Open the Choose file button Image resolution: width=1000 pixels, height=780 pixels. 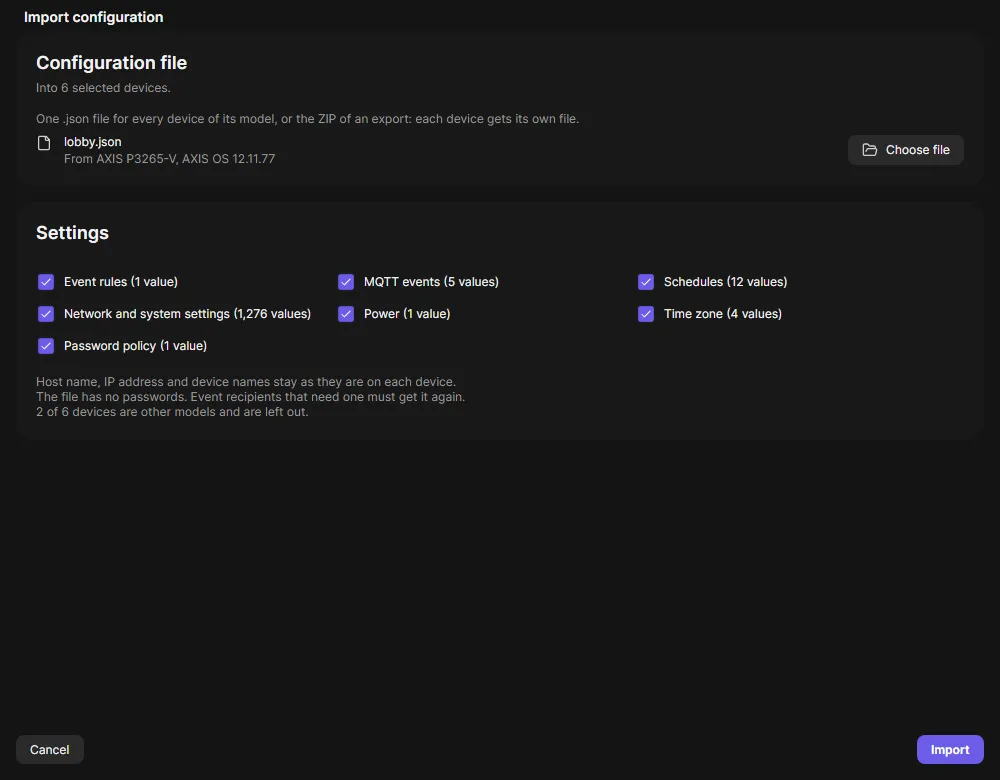coord(906,150)
